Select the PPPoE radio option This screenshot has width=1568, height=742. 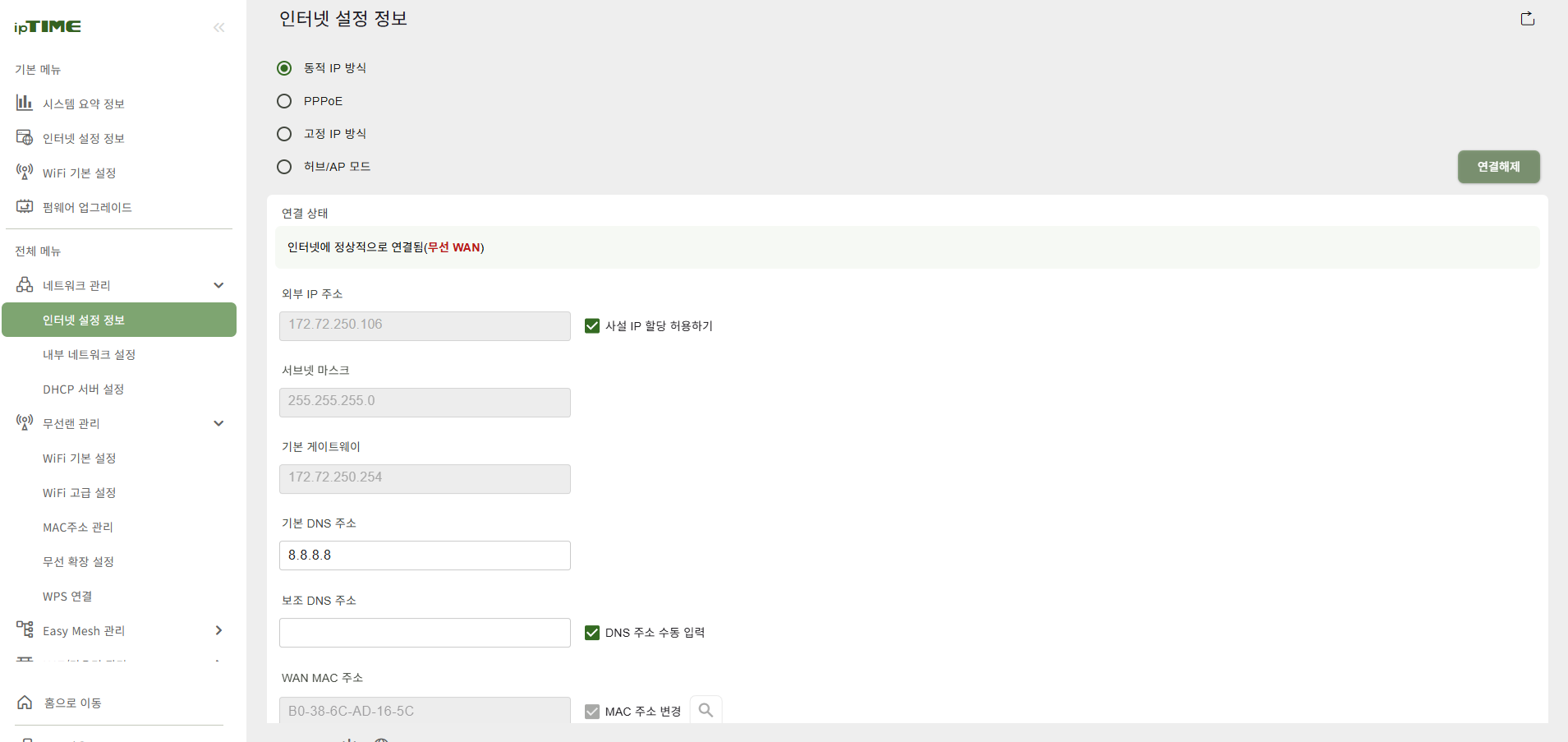coord(284,101)
